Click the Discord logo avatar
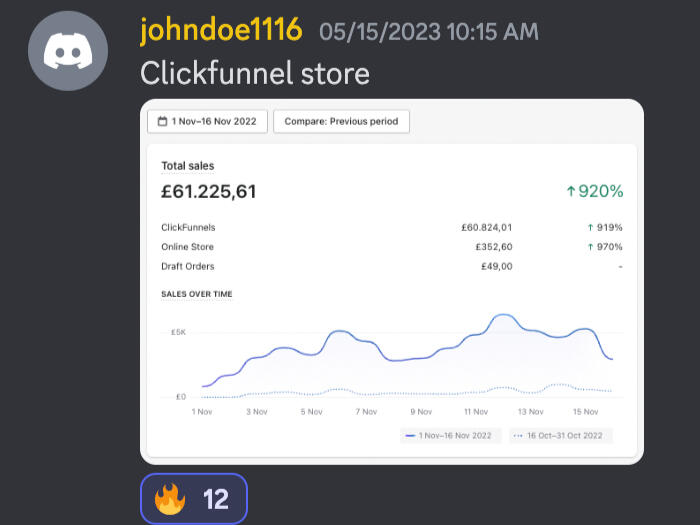Screen dimensions: 700x525 point(68,51)
